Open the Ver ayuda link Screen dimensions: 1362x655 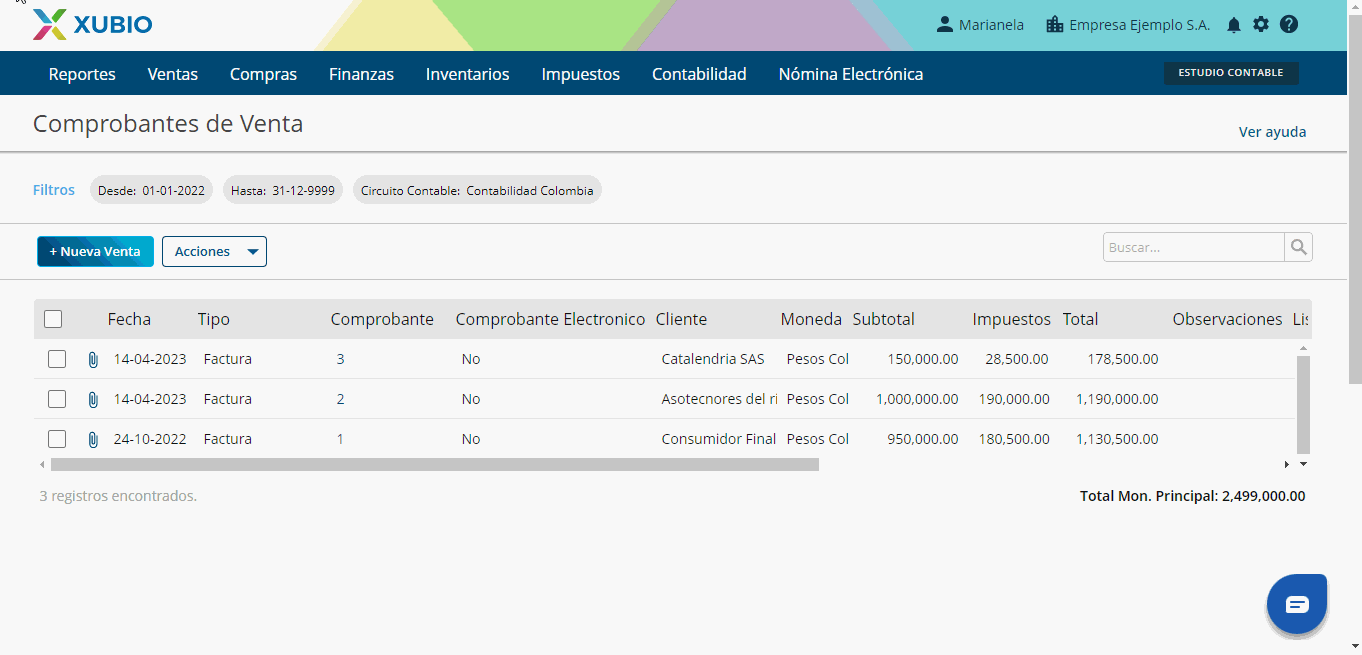point(1272,132)
